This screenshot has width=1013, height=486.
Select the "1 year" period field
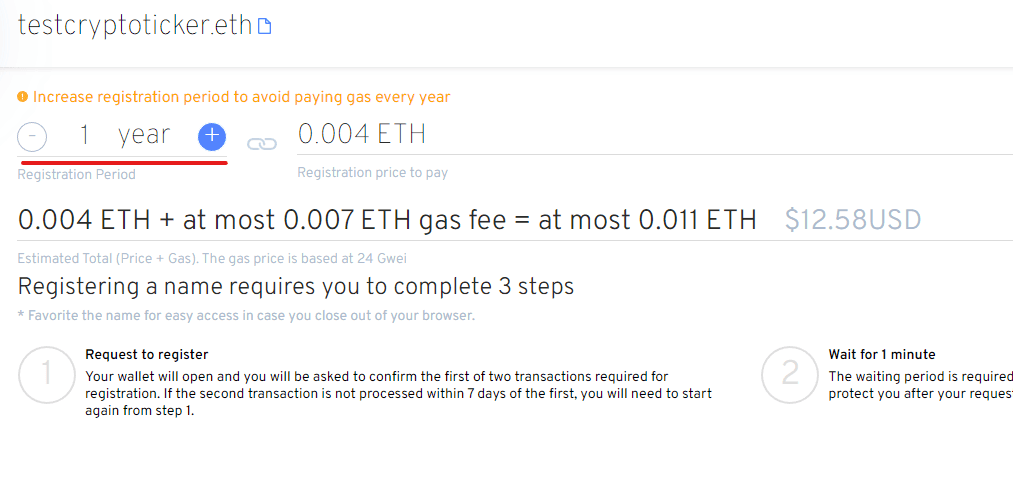pos(125,135)
